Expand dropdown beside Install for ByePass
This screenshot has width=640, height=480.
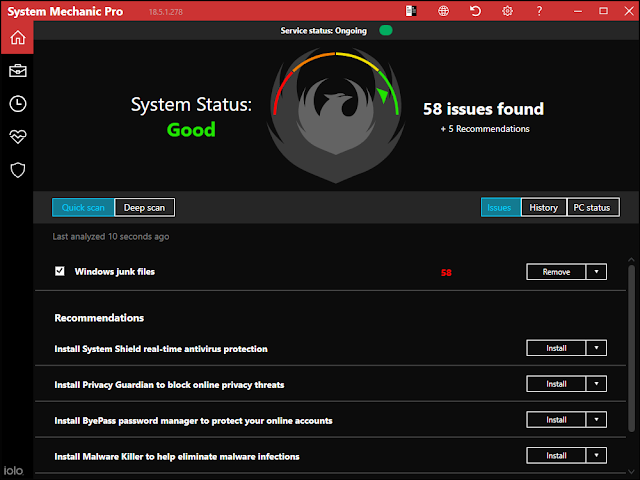pos(596,420)
